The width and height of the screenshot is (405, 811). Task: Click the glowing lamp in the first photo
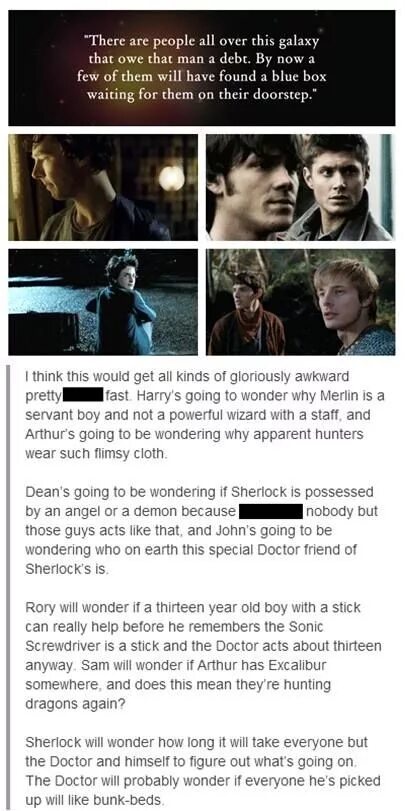pos(171,178)
